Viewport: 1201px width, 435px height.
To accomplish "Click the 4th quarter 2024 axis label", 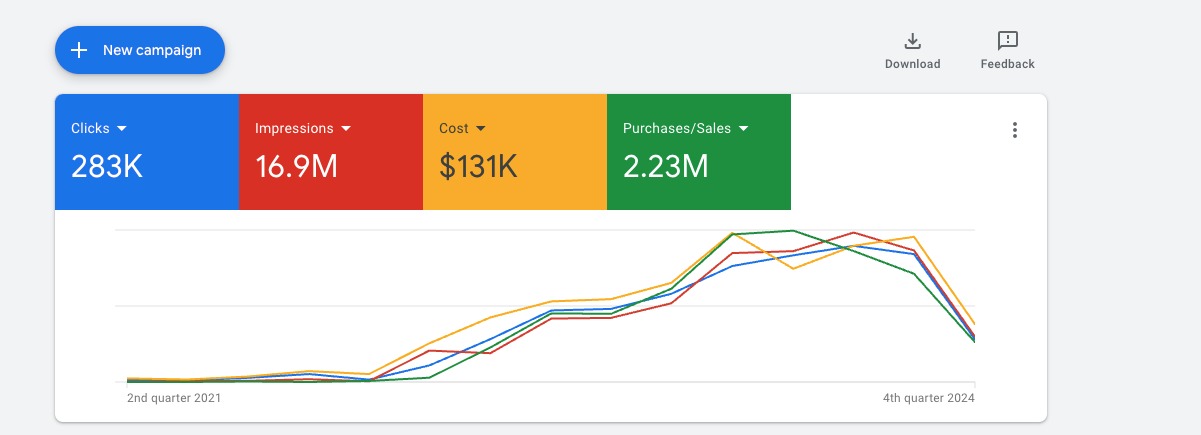I will [x=927, y=398].
